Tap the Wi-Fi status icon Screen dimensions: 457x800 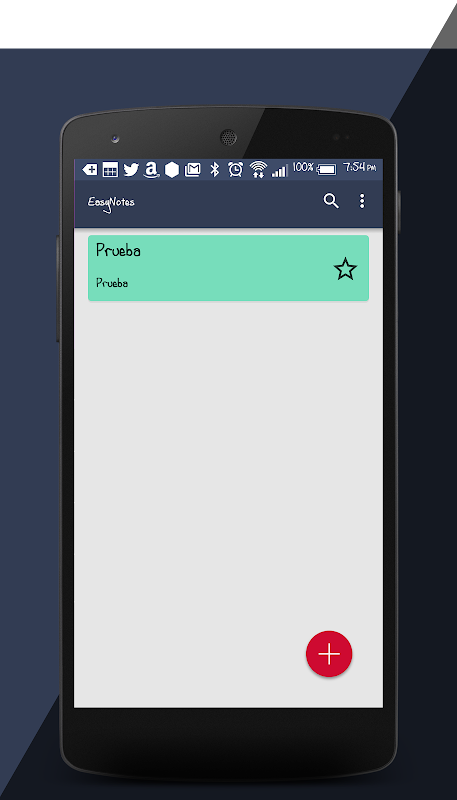258,169
